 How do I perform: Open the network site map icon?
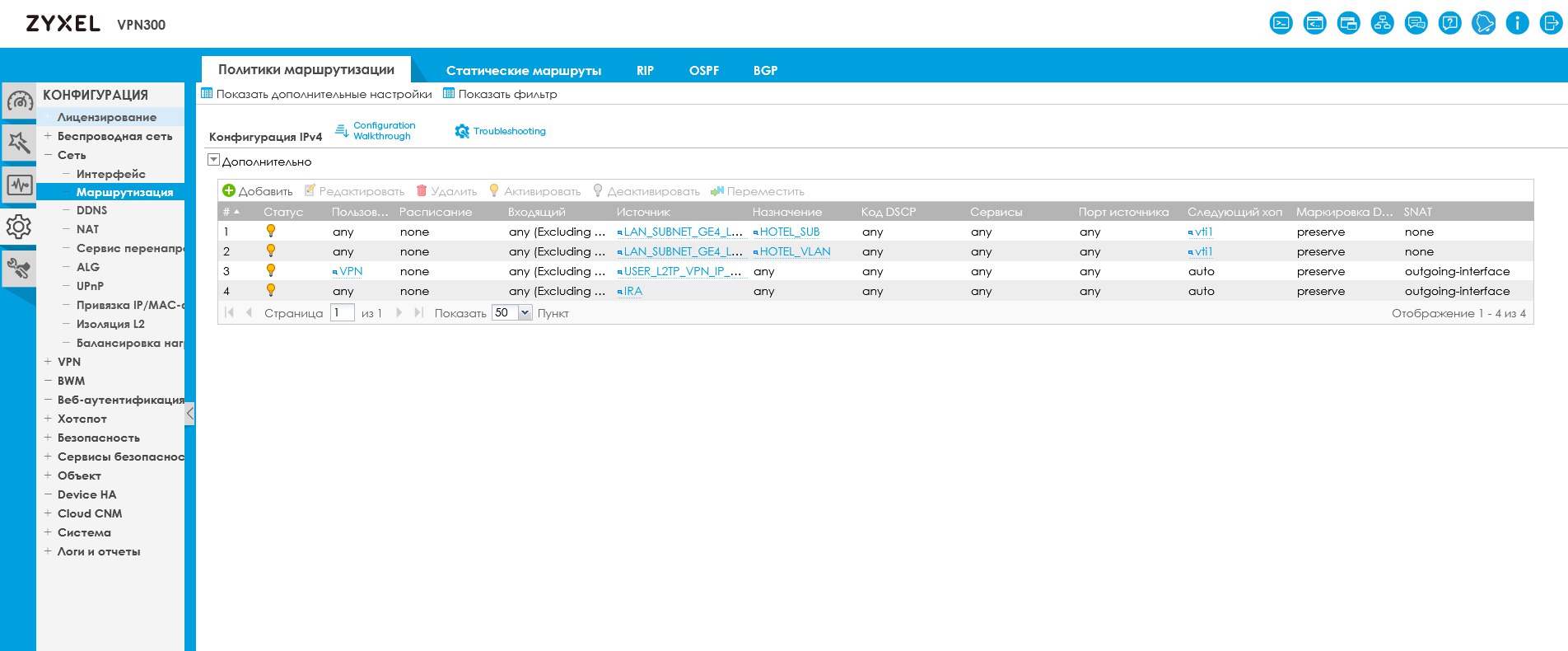click(x=1383, y=23)
